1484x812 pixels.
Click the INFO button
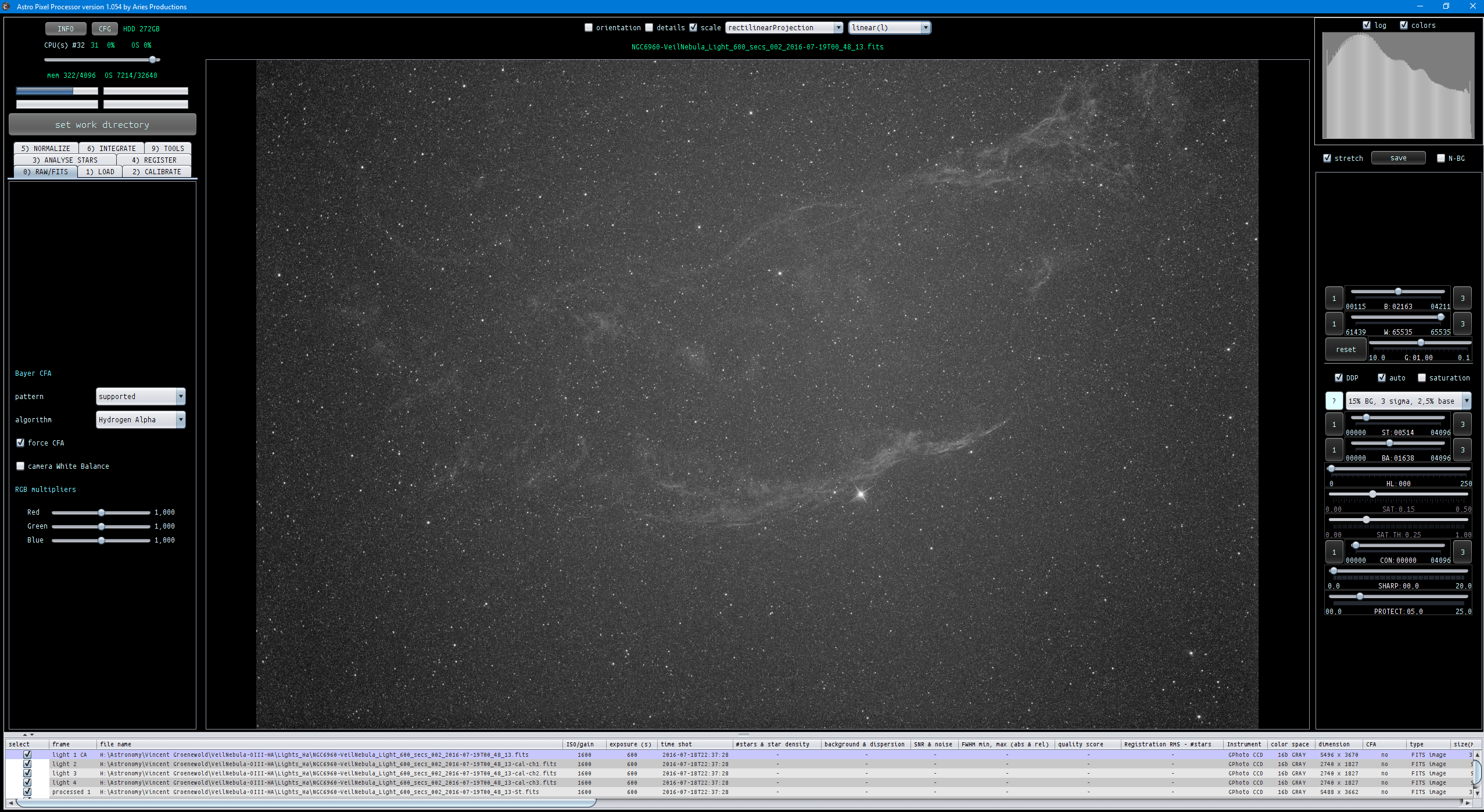[66, 28]
